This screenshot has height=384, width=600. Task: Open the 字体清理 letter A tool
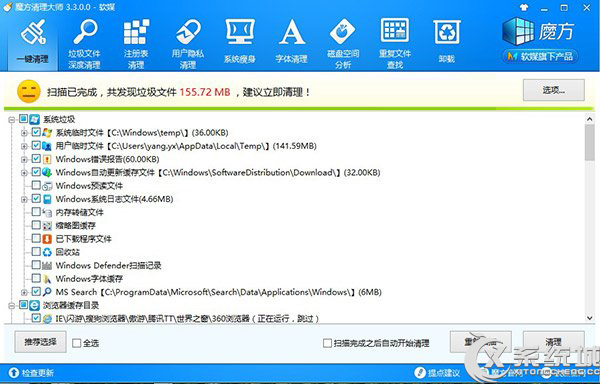(x=292, y=42)
